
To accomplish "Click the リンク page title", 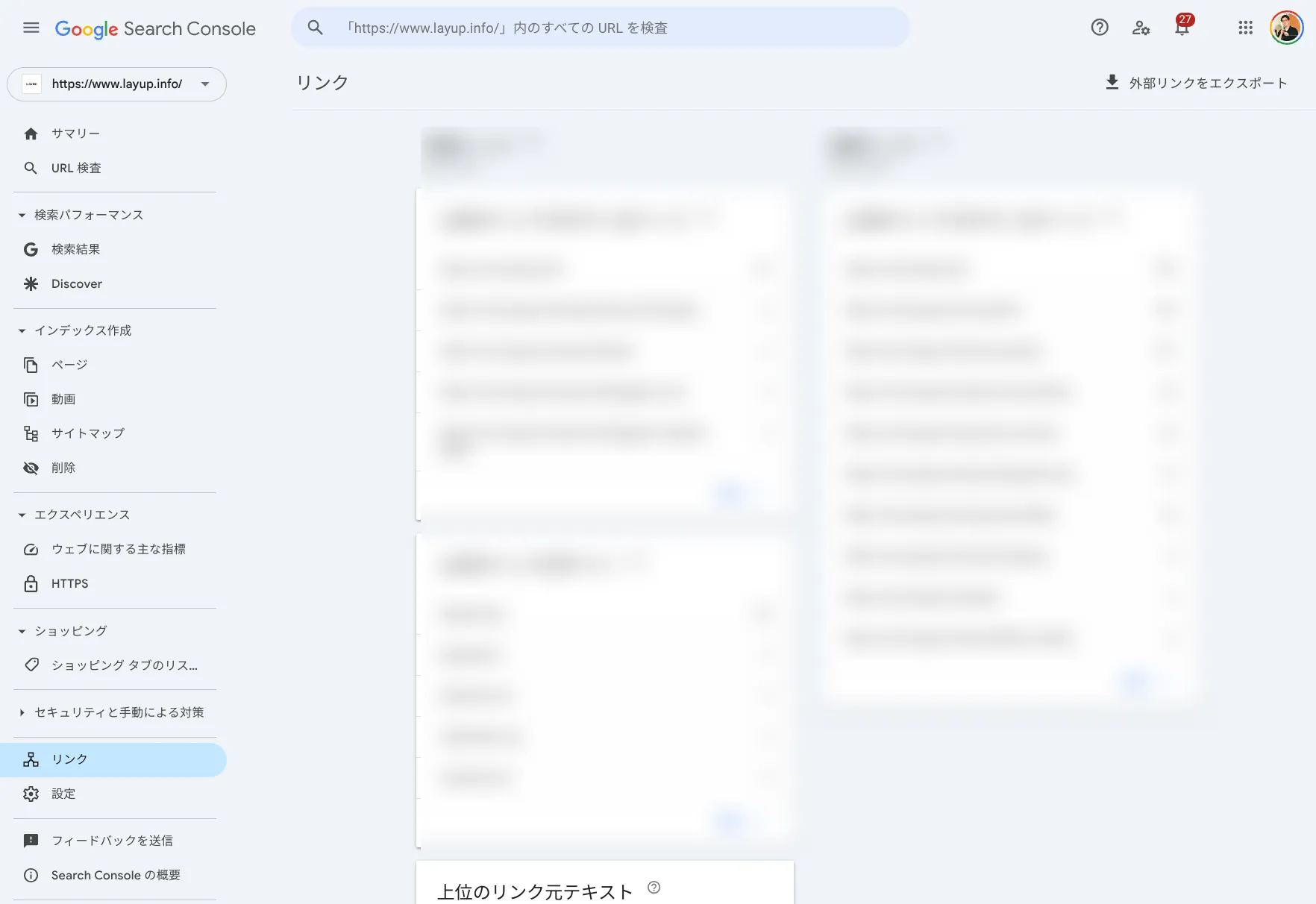I will click(x=322, y=83).
